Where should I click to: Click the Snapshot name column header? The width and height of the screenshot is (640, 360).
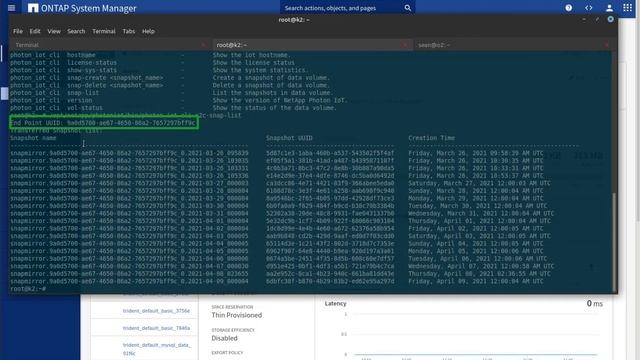pyautogui.click(x=33, y=138)
